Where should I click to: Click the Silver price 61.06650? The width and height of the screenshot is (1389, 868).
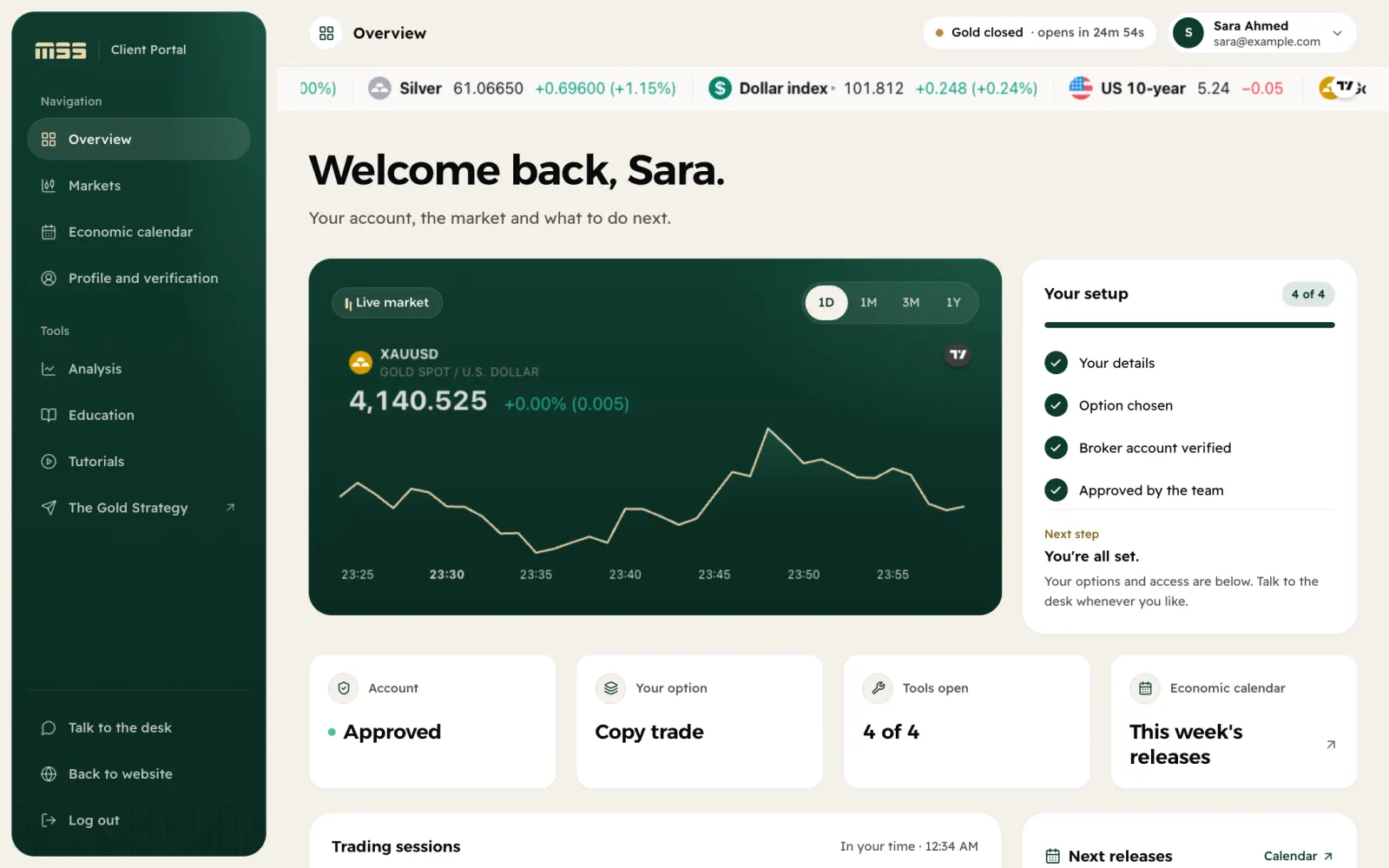point(488,89)
